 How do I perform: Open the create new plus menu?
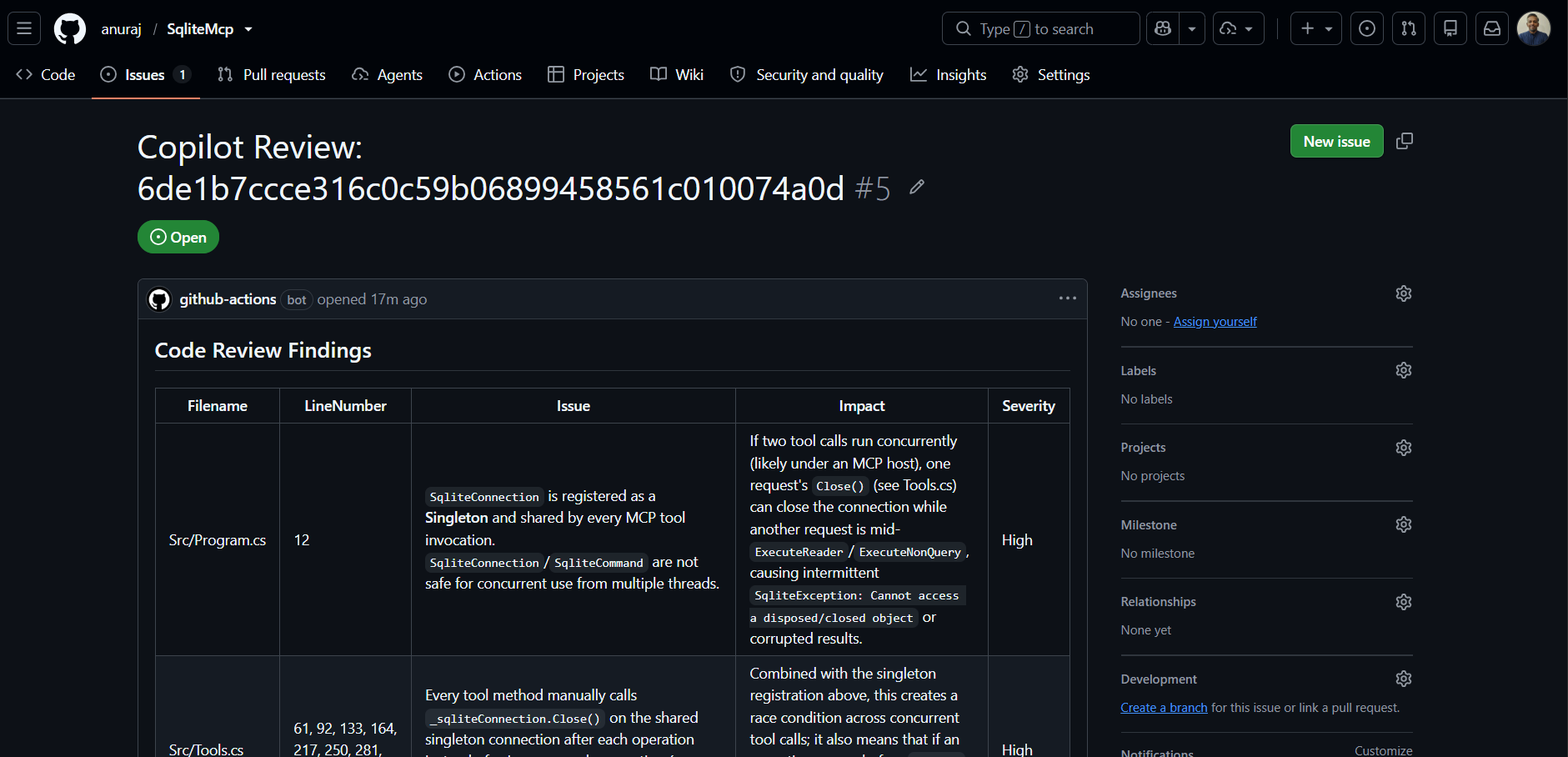pos(1316,28)
